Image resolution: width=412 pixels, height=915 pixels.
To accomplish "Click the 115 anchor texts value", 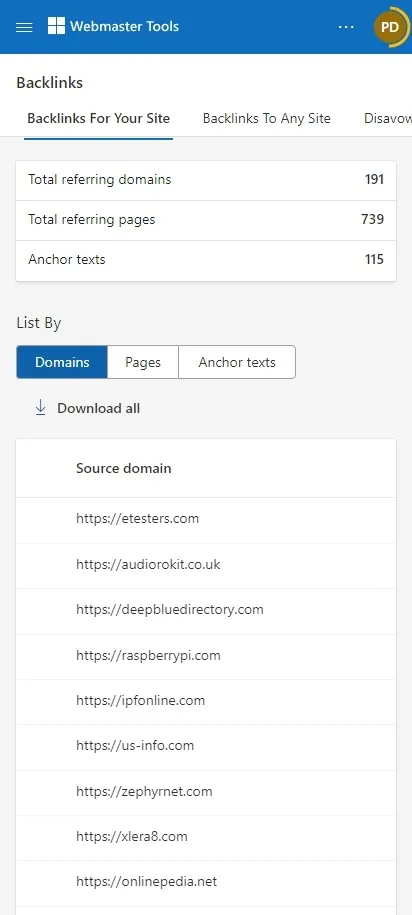I will pyautogui.click(x=374, y=259).
